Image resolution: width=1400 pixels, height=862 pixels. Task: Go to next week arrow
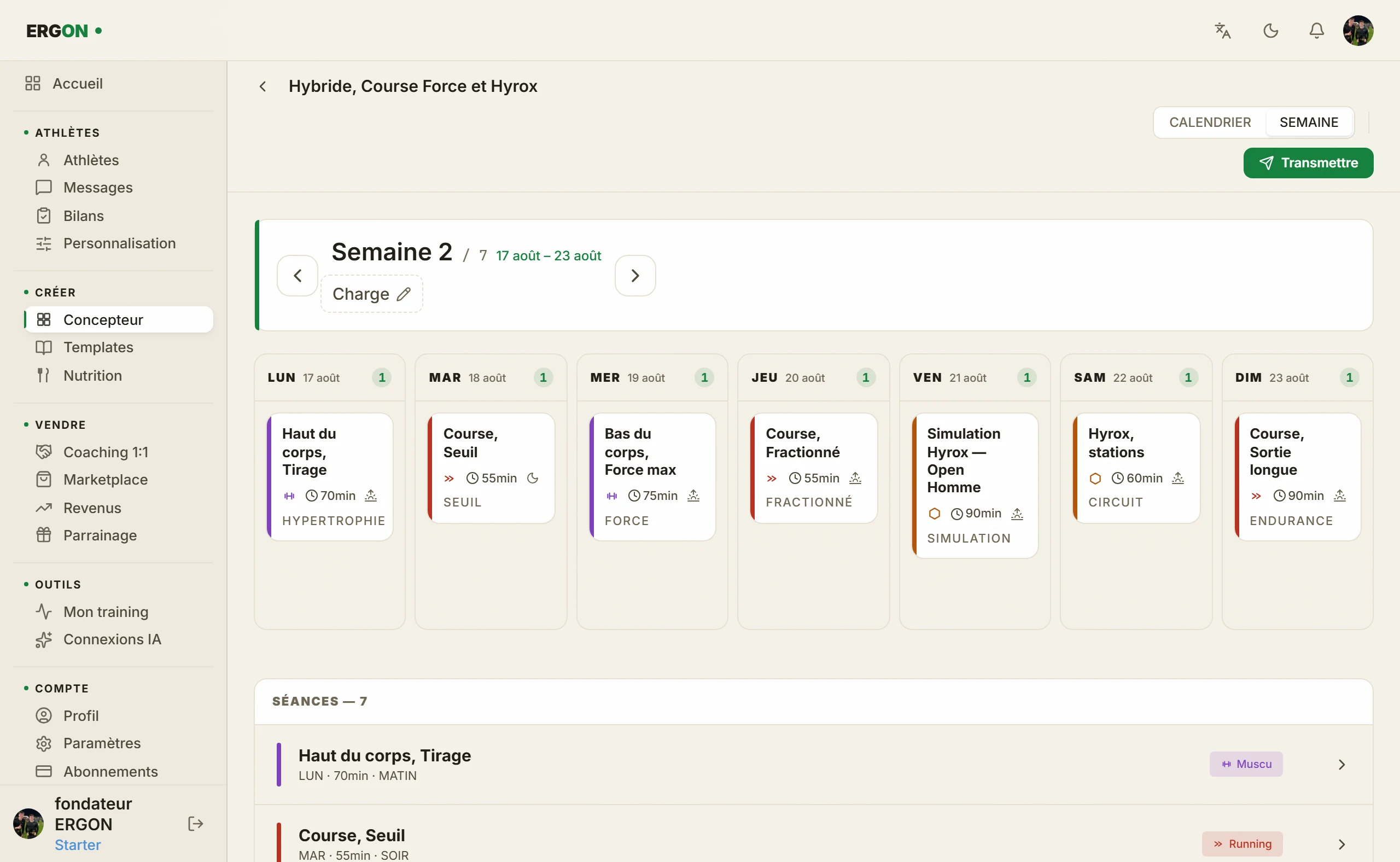635,276
